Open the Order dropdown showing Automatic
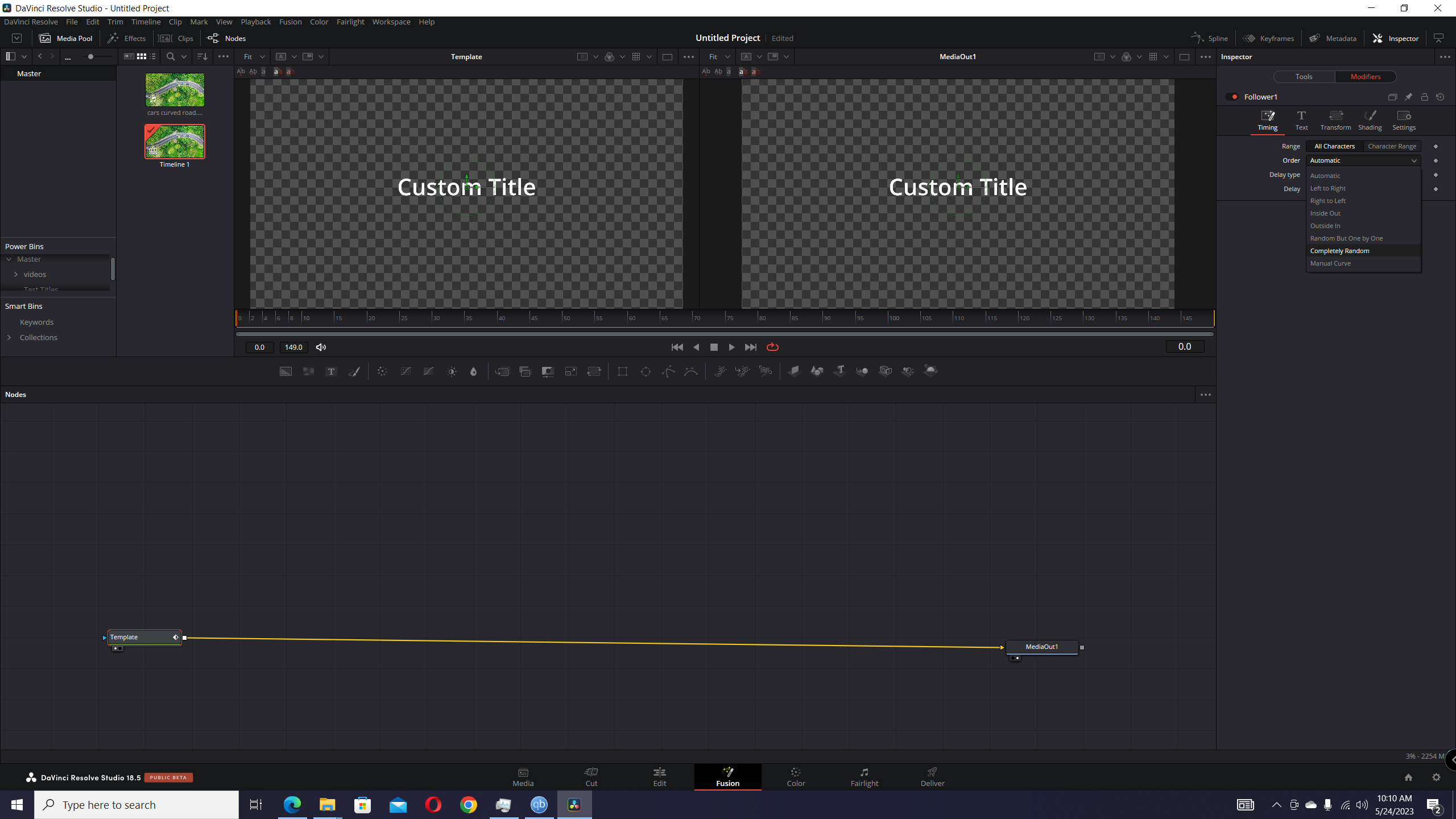The height and width of the screenshot is (819, 1456). click(x=1363, y=160)
